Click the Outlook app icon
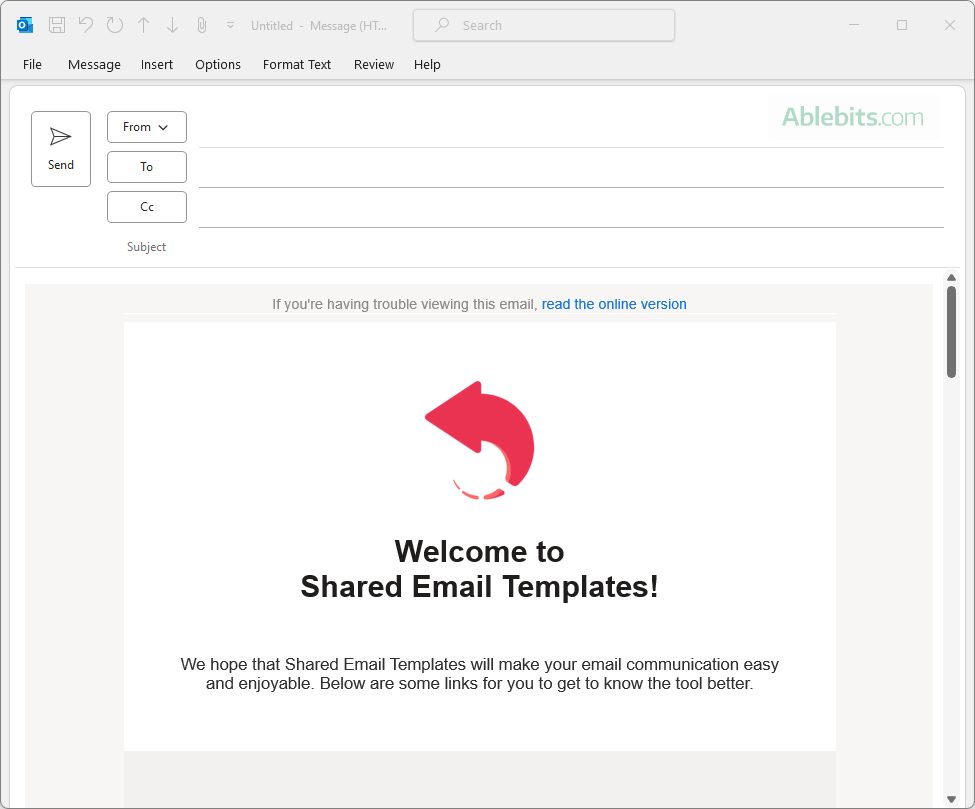This screenshot has height=809, width=975. click(25, 25)
